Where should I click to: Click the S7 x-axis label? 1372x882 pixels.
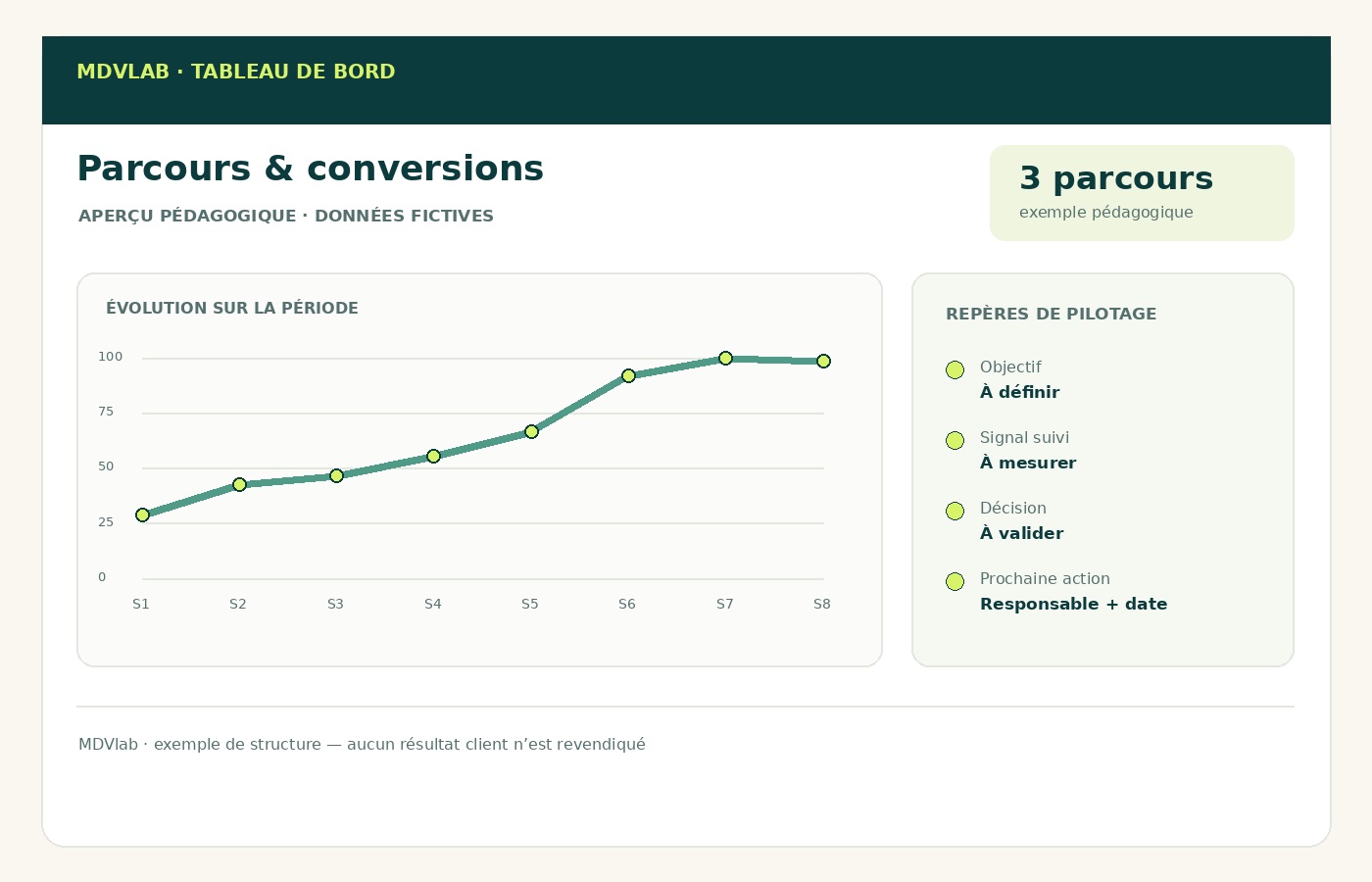pyautogui.click(x=725, y=604)
